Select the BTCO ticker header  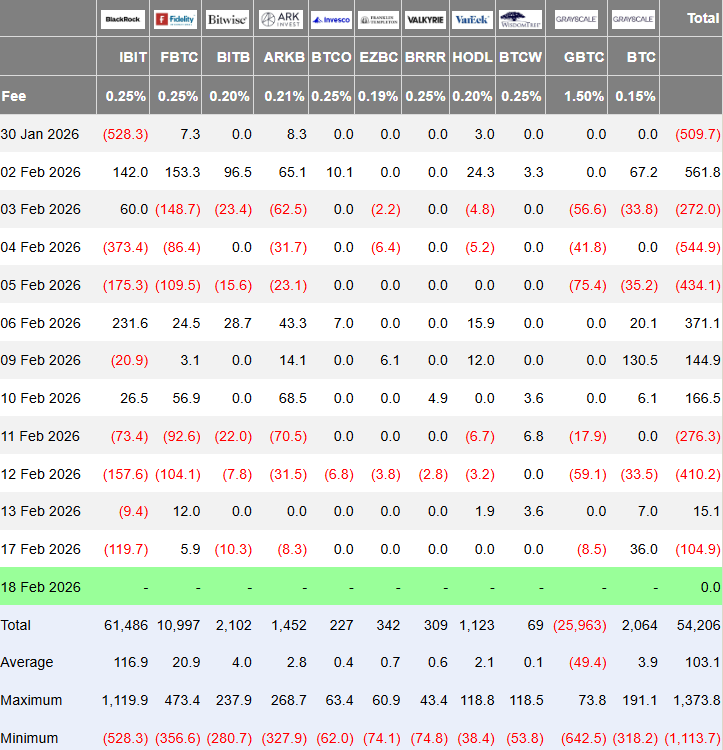click(x=331, y=57)
